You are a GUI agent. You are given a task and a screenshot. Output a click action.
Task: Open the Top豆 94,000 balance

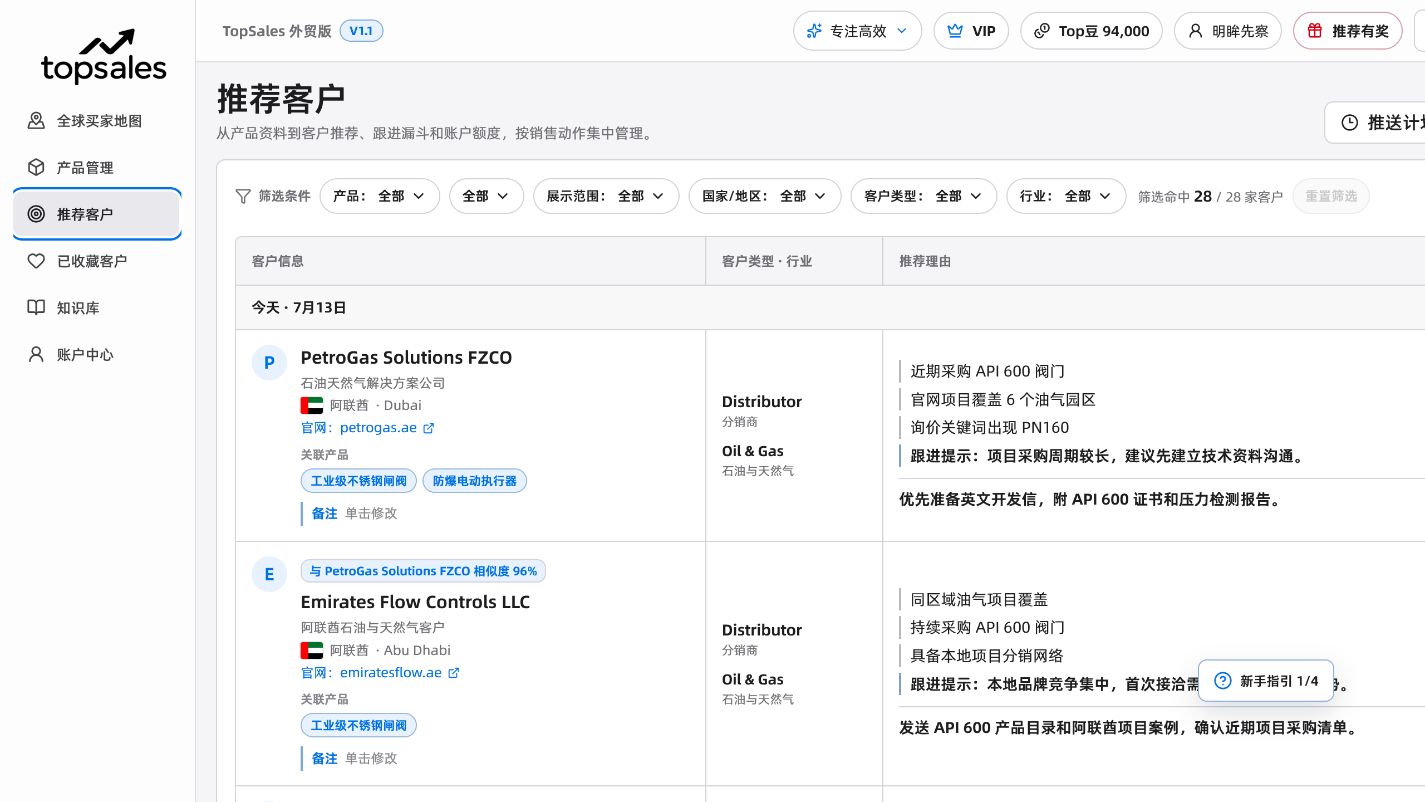click(x=1091, y=31)
